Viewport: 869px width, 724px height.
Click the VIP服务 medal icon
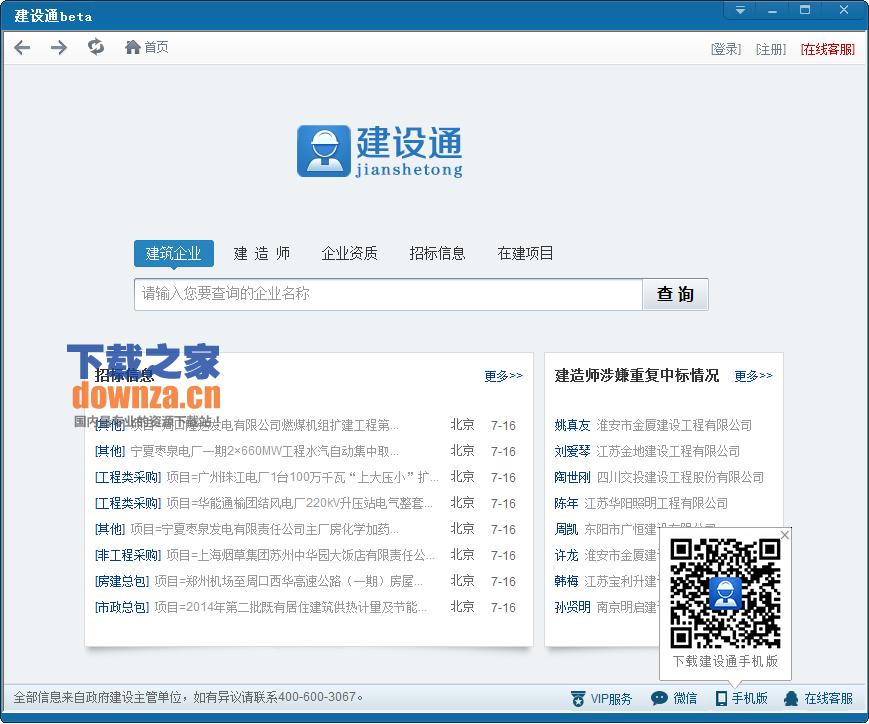point(578,698)
